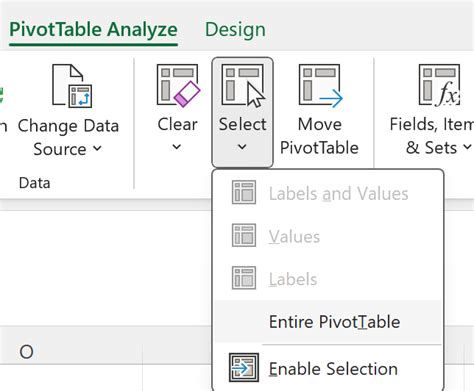Viewport: 474px width, 391px height.
Task: Choose Values in the Select menu
Action: pyautogui.click(x=328, y=236)
